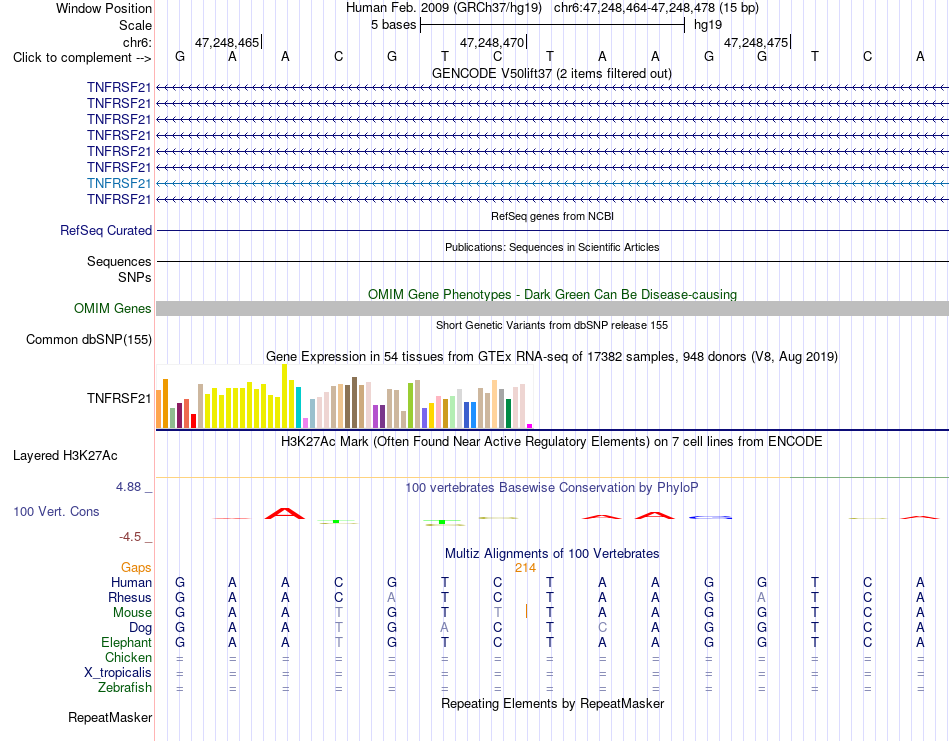Click the lime green GTEx expression bar
Viewport: 950px width, 741px height.
click(x=410, y=406)
